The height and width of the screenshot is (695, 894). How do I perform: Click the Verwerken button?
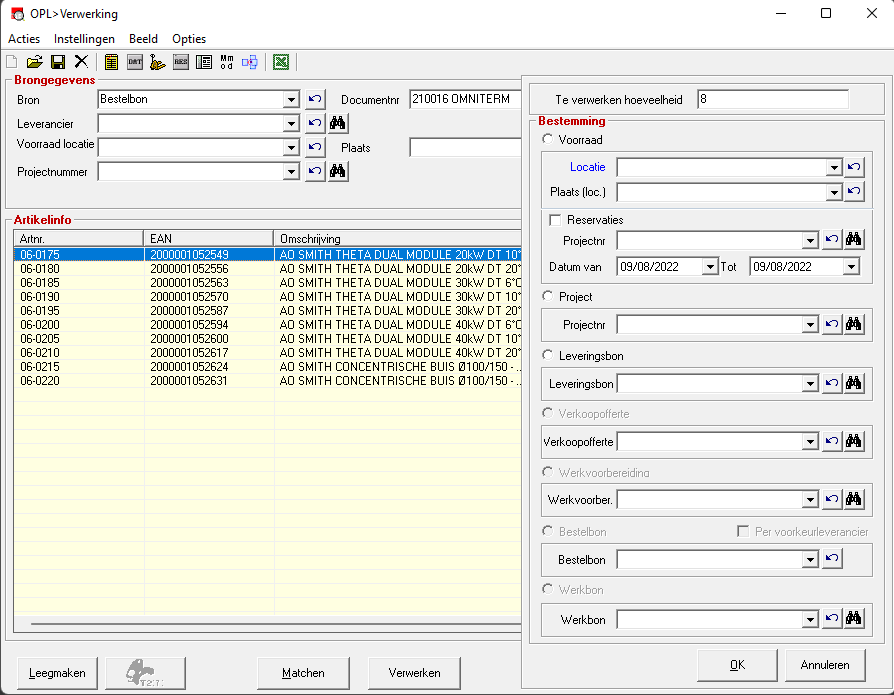(415, 673)
